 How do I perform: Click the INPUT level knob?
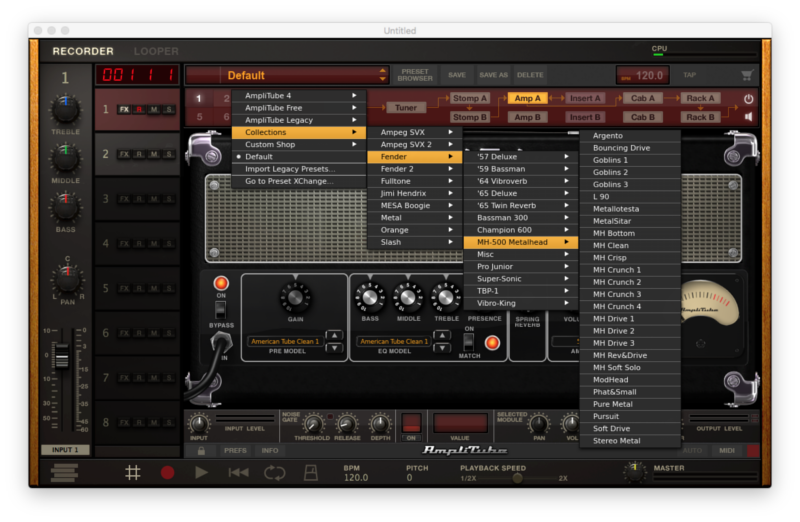point(199,424)
